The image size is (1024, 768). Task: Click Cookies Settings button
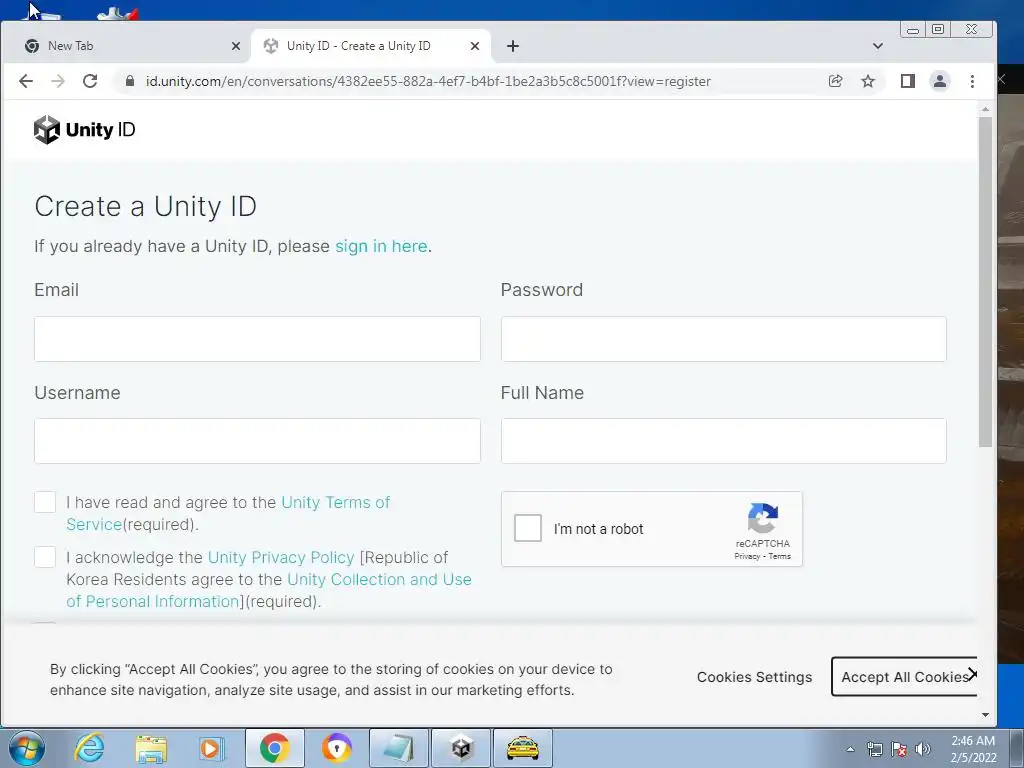(x=754, y=677)
